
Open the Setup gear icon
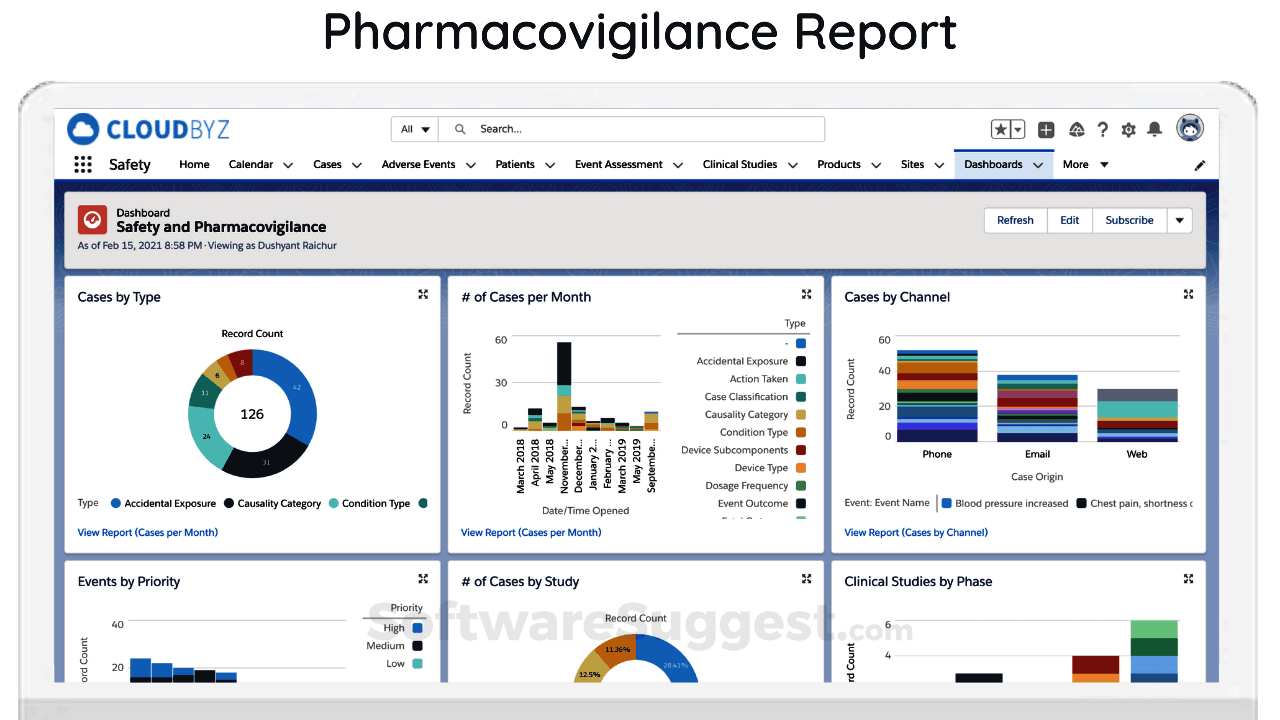pyautogui.click(x=1128, y=130)
